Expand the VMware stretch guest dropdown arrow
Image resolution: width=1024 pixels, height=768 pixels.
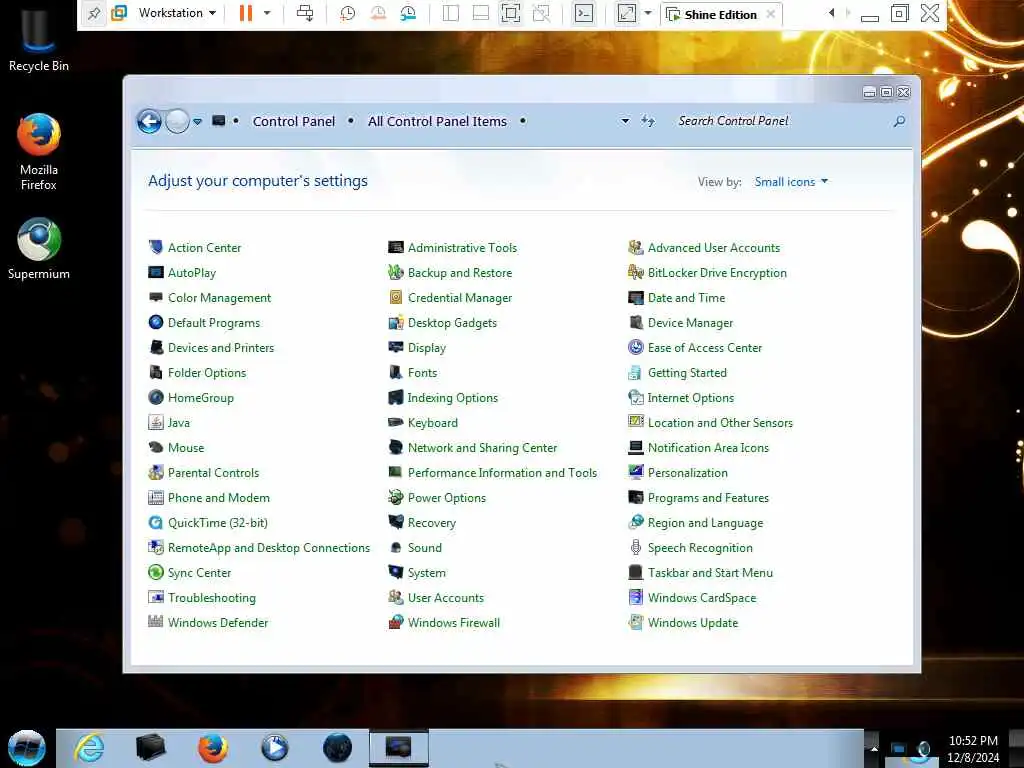(x=648, y=13)
